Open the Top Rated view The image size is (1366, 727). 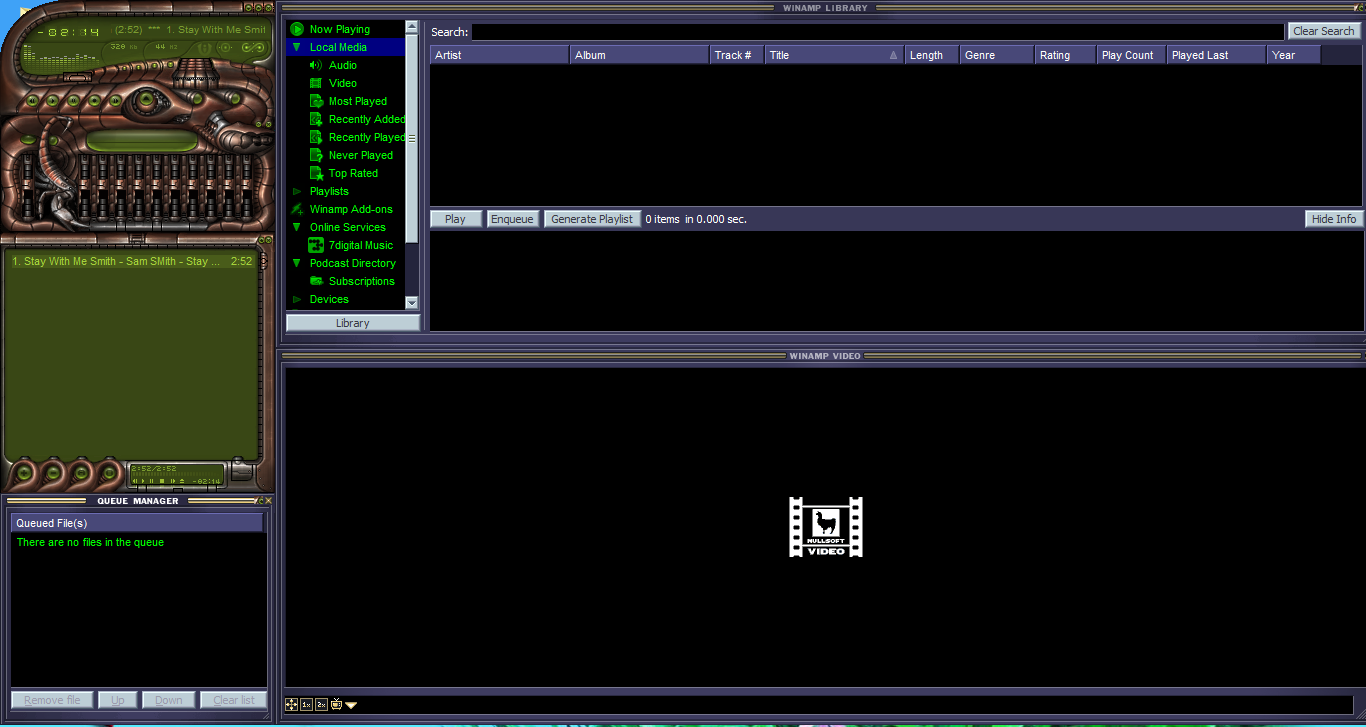coord(353,173)
